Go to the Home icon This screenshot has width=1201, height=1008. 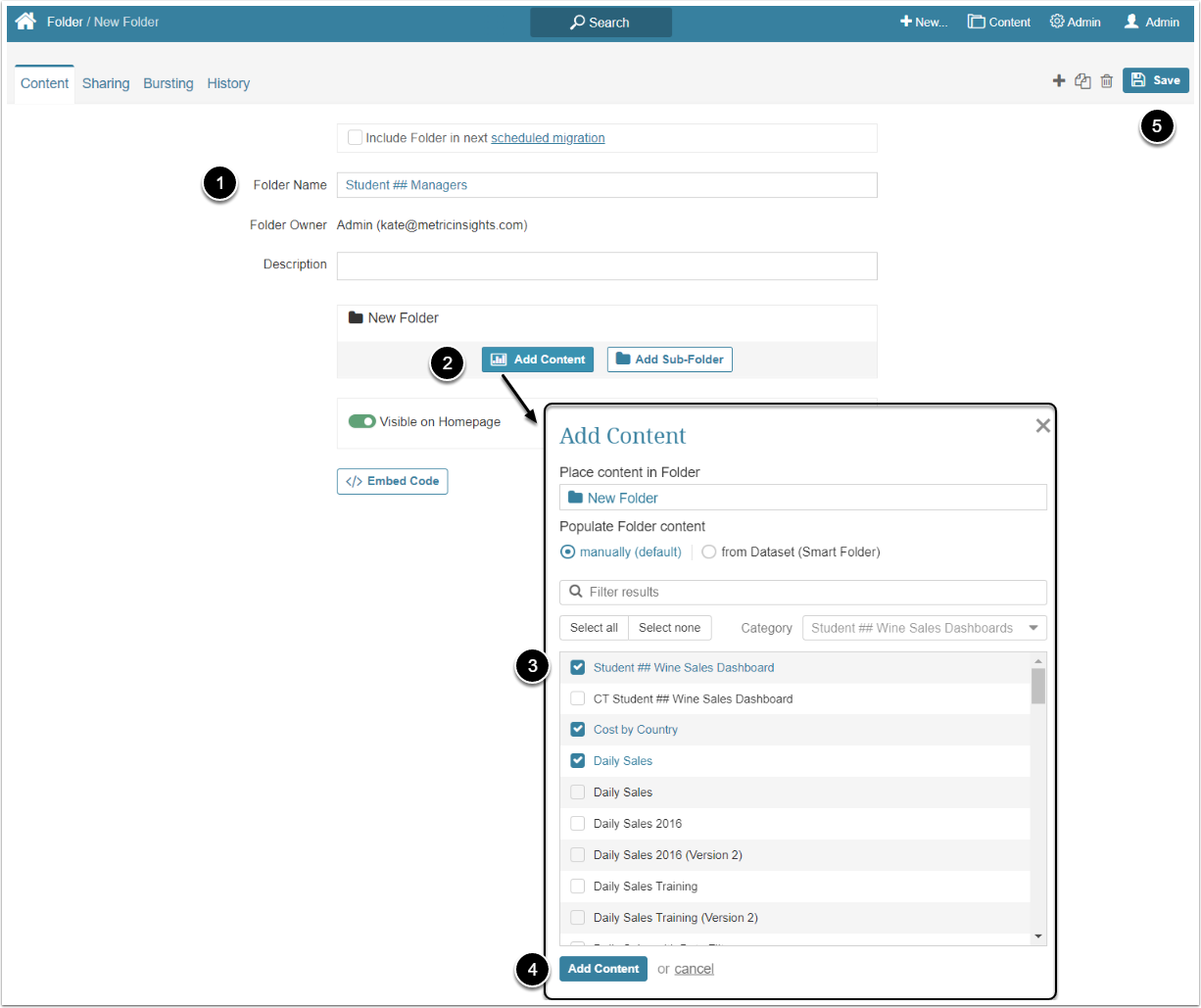point(25,21)
